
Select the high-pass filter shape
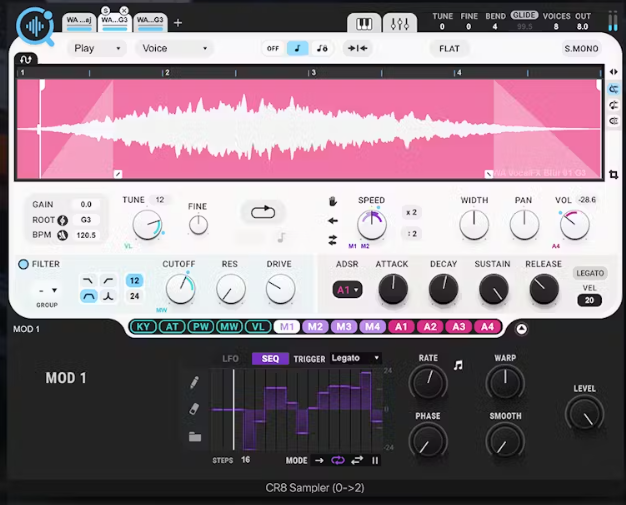click(108, 281)
